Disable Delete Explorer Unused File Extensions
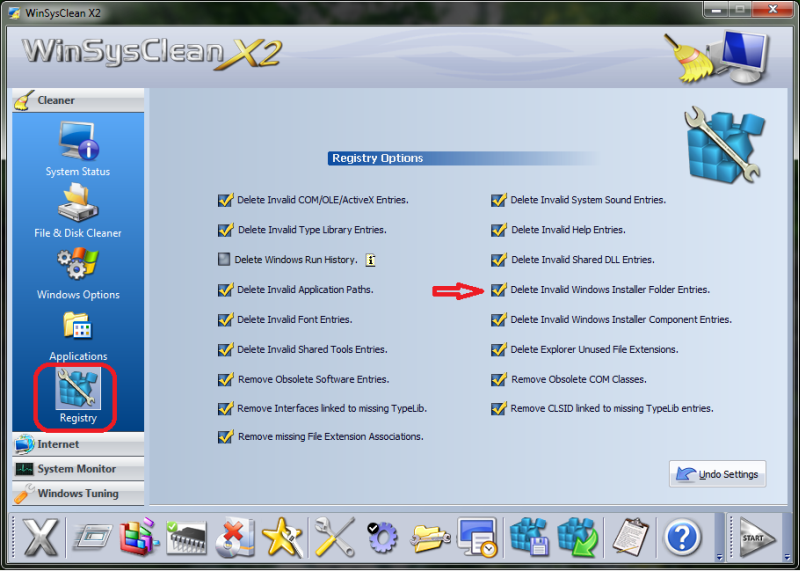Screen dimensions: 800x571 498,350
